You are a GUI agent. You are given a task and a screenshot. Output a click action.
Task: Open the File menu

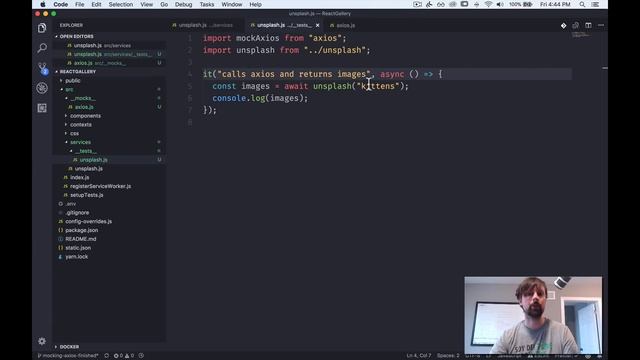point(80,4)
